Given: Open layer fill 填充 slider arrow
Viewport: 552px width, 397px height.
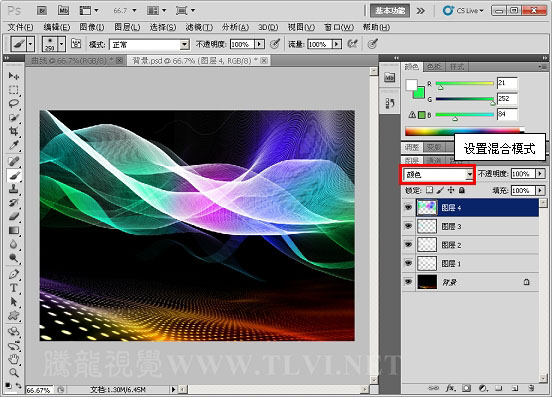Looking at the screenshot, I should click(540, 190).
